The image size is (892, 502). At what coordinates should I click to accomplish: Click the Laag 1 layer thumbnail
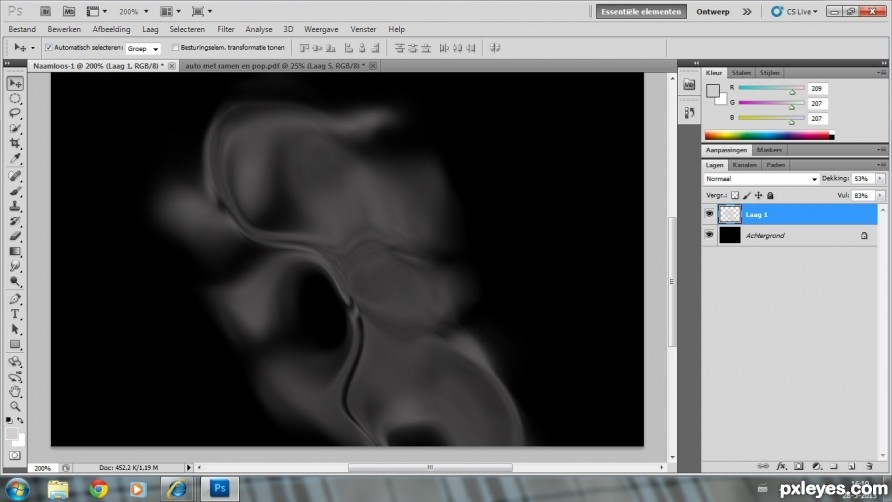click(x=730, y=214)
